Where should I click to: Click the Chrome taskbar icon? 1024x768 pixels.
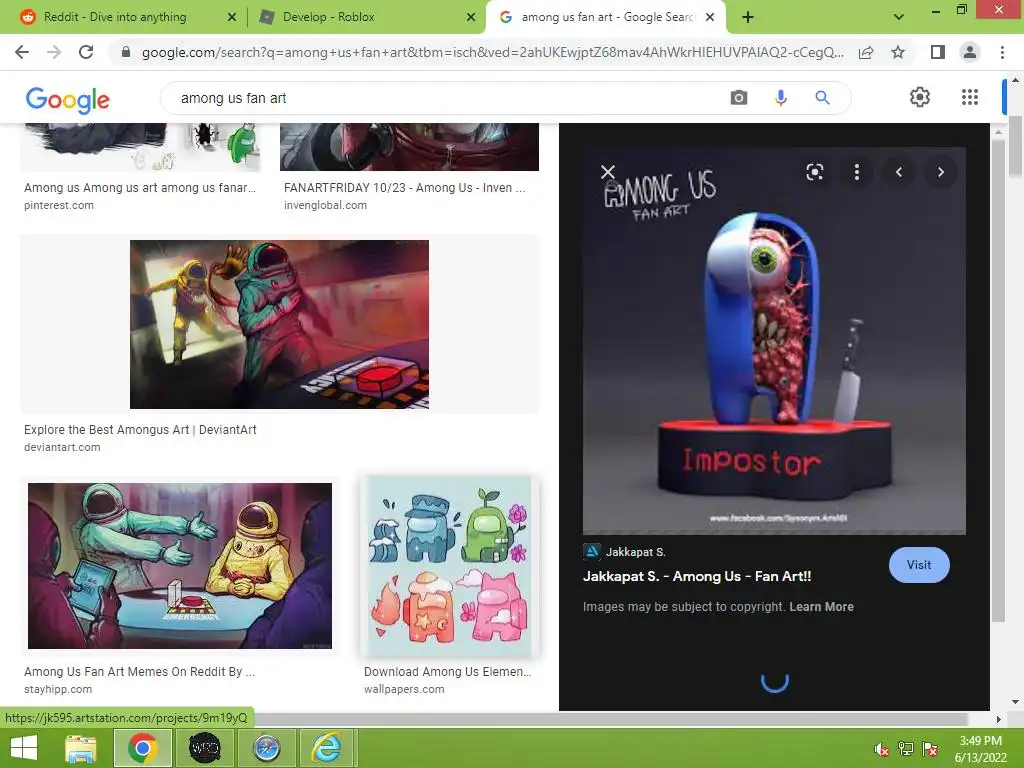click(x=142, y=748)
